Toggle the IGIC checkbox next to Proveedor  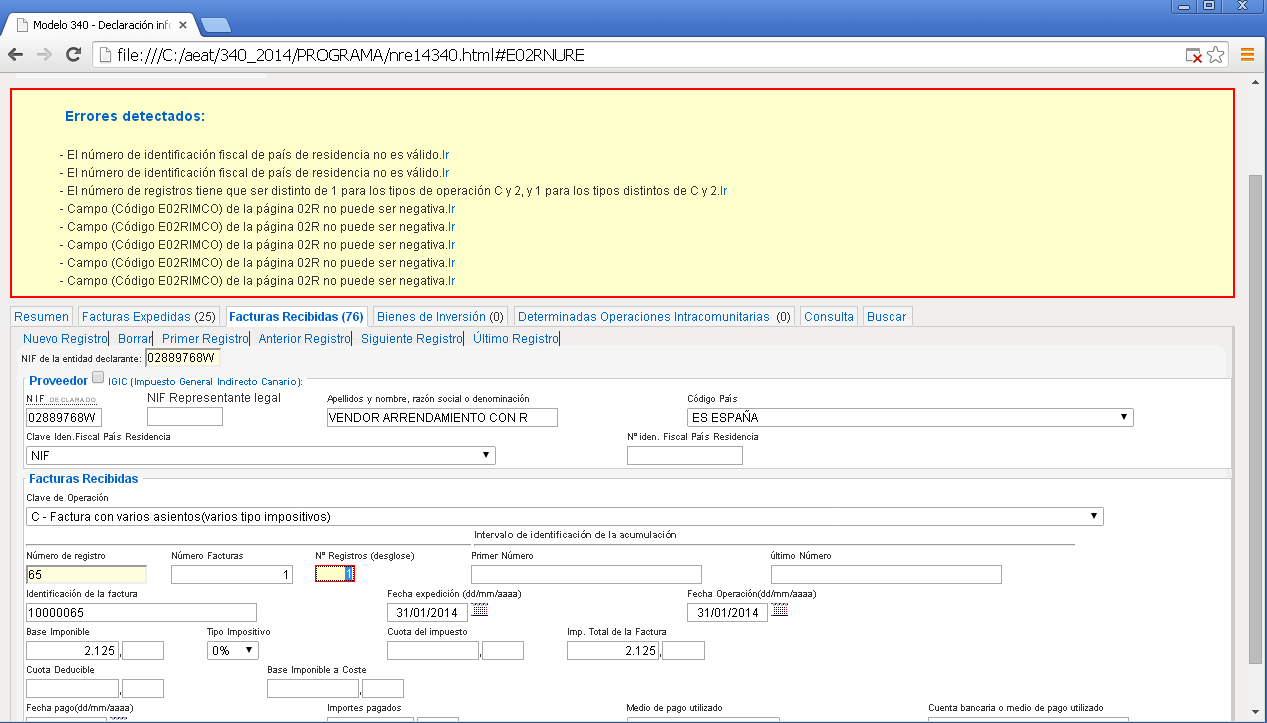pyautogui.click(x=98, y=378)
